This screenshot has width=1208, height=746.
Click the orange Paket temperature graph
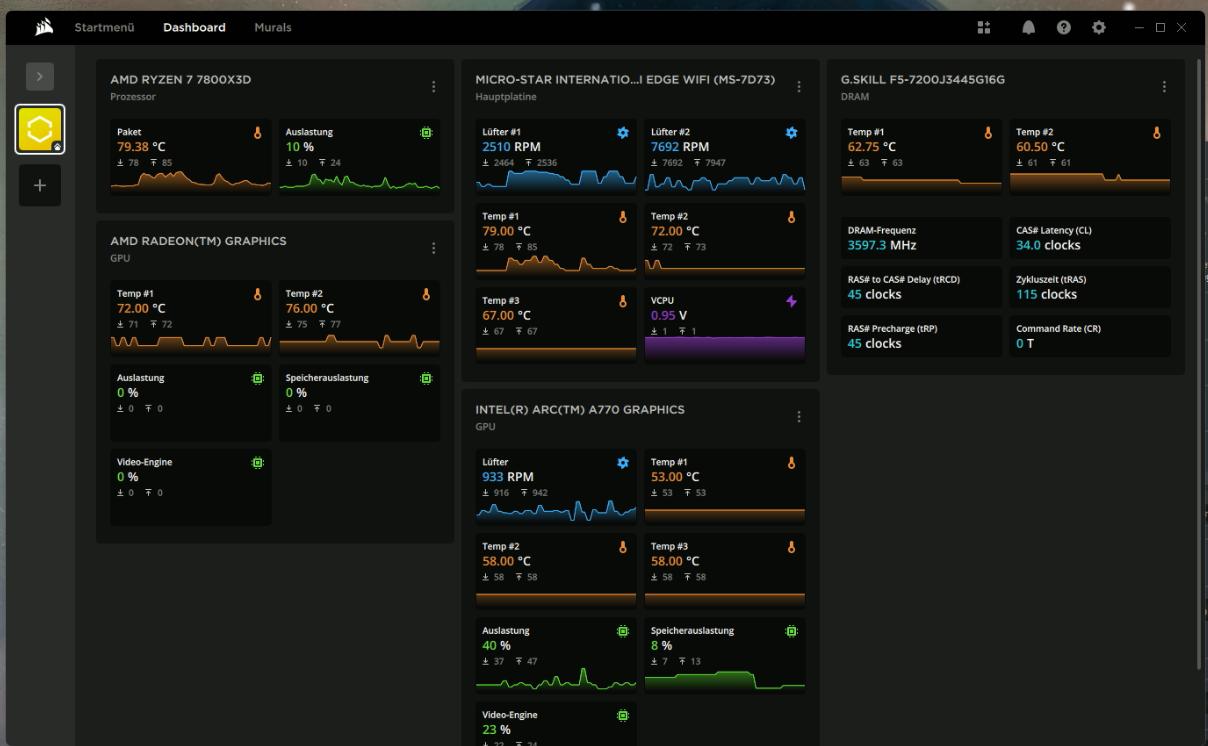191,180
